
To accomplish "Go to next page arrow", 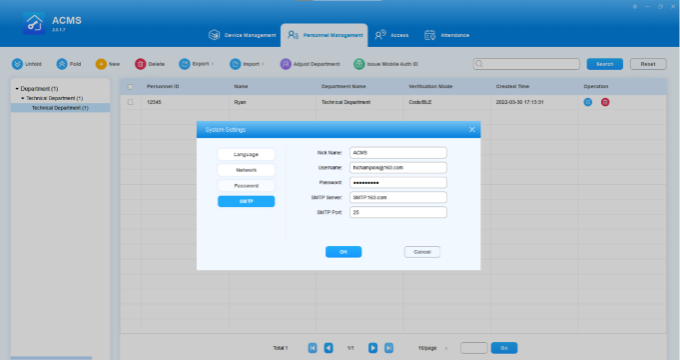I will coord(373,348).
